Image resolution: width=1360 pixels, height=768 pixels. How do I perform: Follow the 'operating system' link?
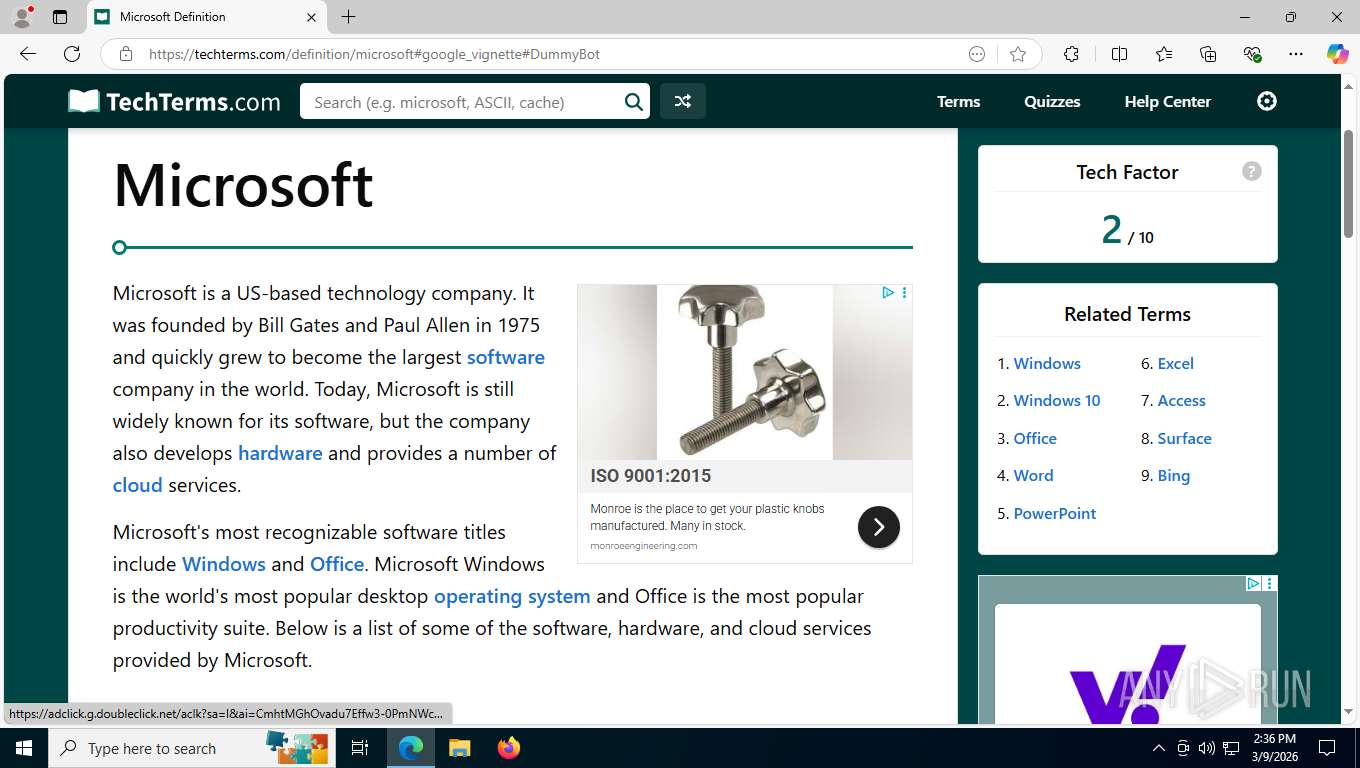pos(512,596)
